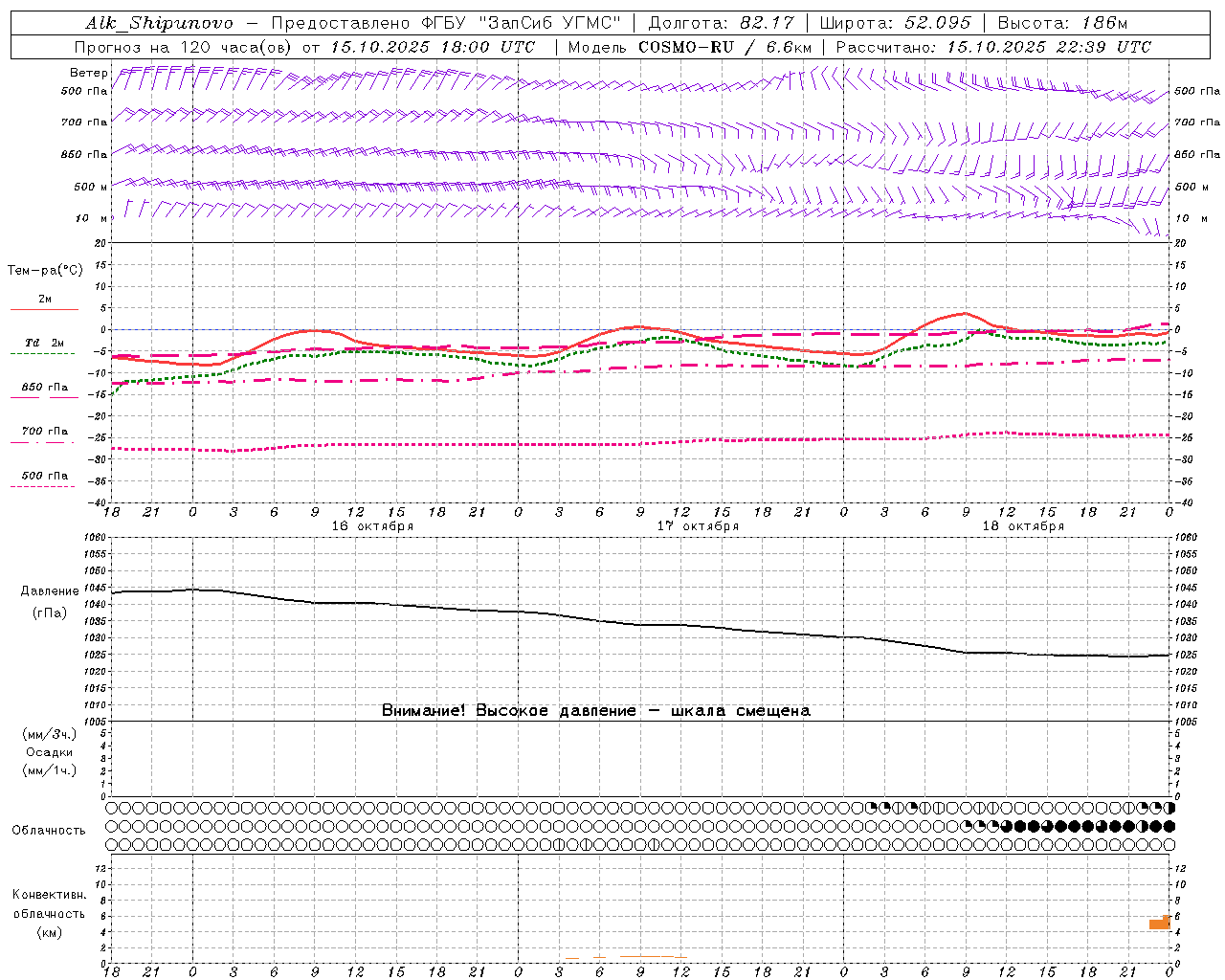Click the warning Внимание! Высокое давление — шкала смещена
Image resolution: width=1225 pixels, height=980 pixels.
coord(595,710)
